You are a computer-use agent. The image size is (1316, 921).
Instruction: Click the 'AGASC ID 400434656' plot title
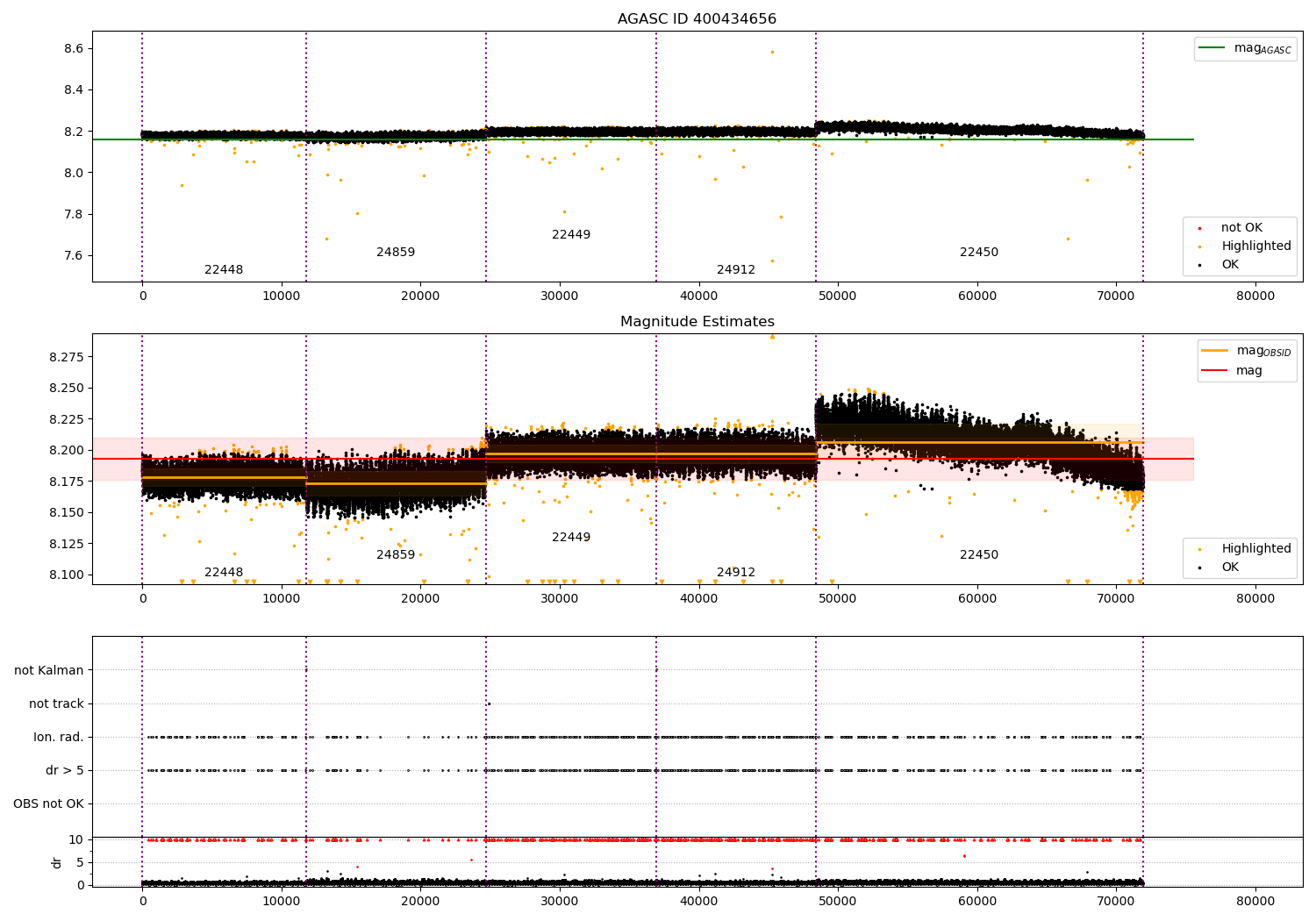(697, 19)
